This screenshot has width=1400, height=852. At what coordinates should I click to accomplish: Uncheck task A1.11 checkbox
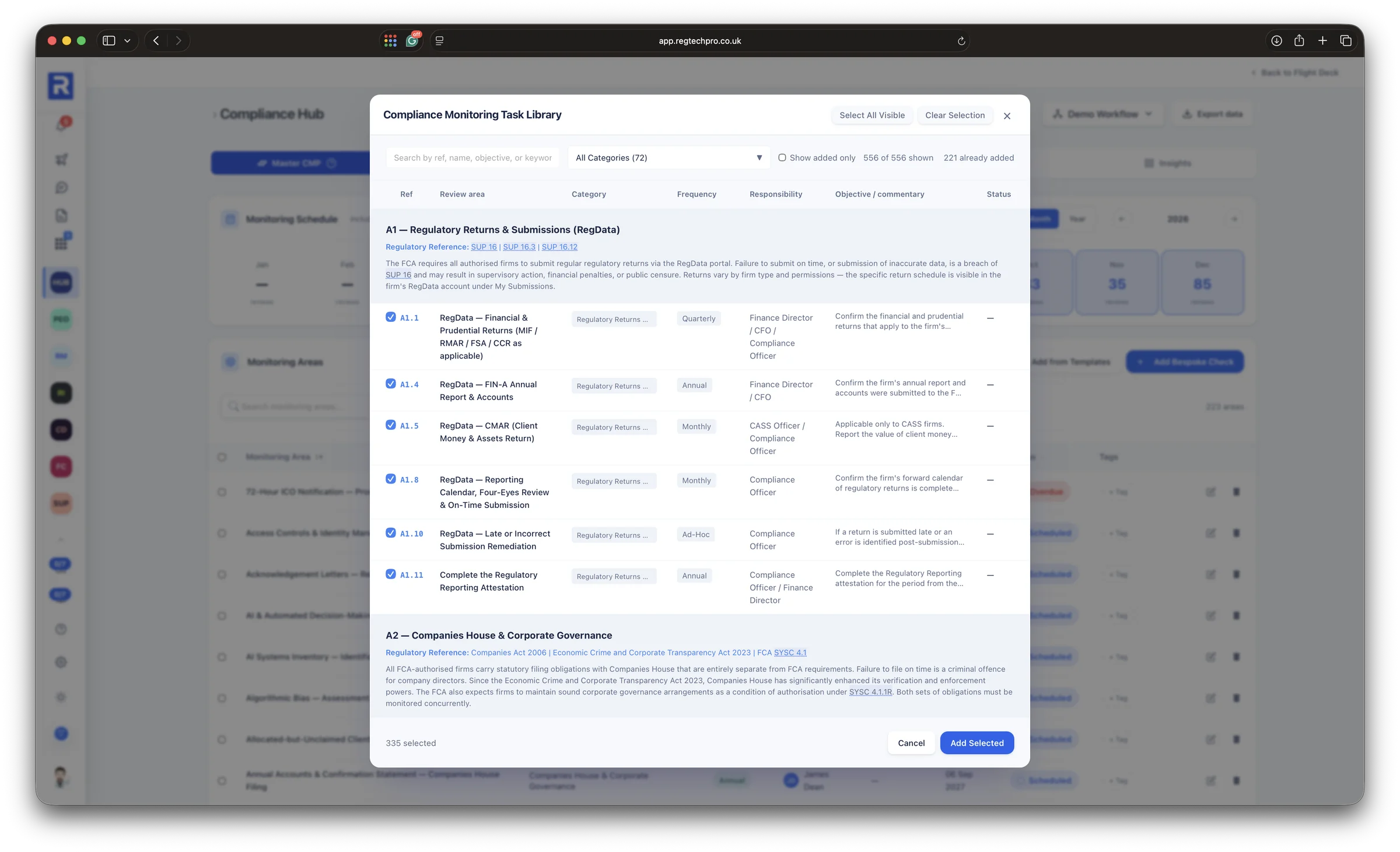[391, 574]
